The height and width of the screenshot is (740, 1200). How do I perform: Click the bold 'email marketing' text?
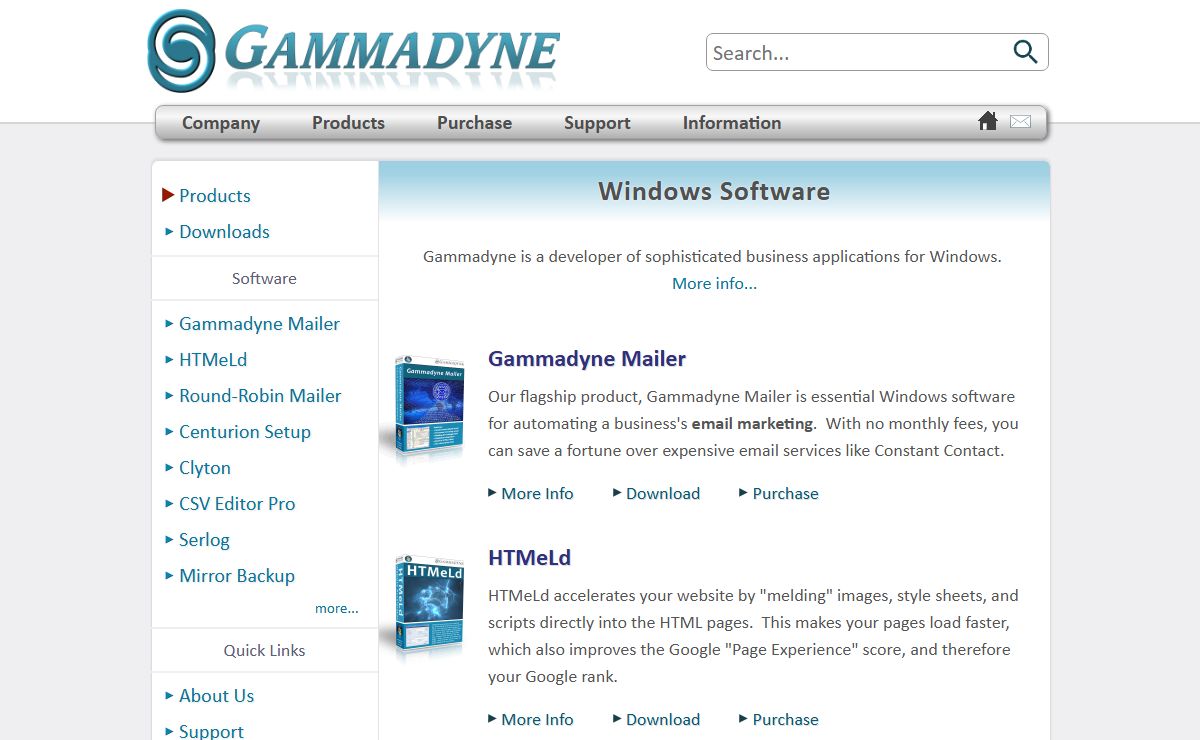click(x=752, y=424)
